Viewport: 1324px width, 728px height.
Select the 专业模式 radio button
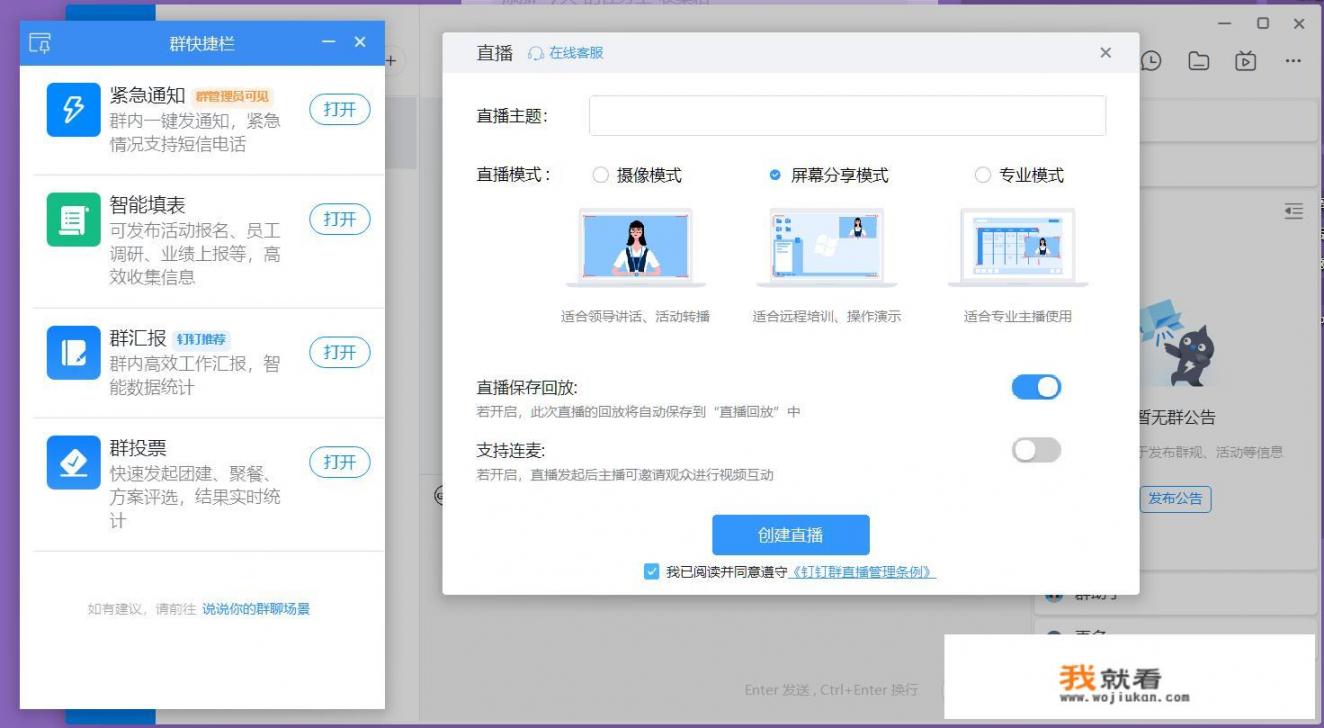(x=982, y=175)
